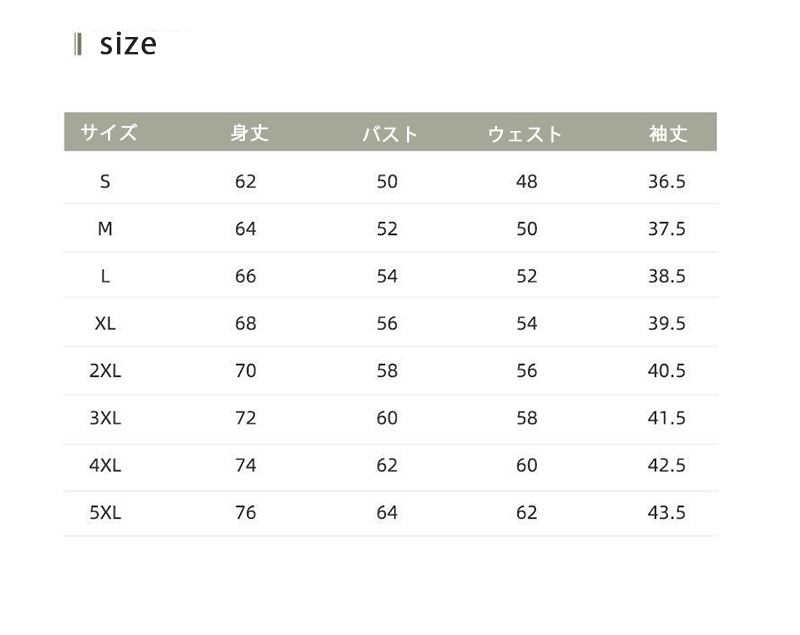Click sleeve length value 39.5
The image size is (800, 635).
666,323
